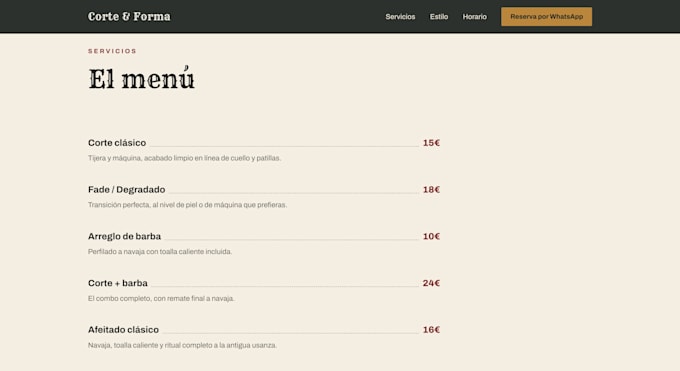The width and height of the screenshot is (680, 371).
Task: Click the El combo completo description
Action: click(x=161, y=299)
